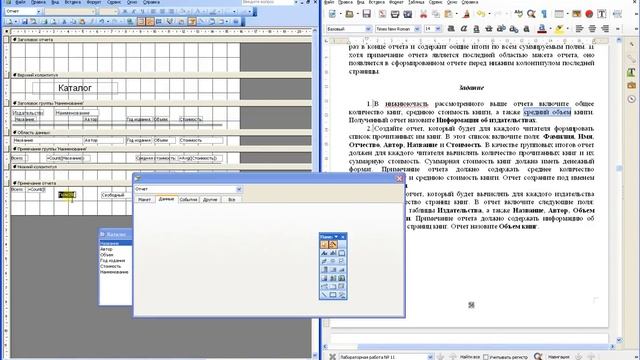Viewport: 640px width, 360px height.
Task: Close the Writer find toolbar
Action: [333, 357]
